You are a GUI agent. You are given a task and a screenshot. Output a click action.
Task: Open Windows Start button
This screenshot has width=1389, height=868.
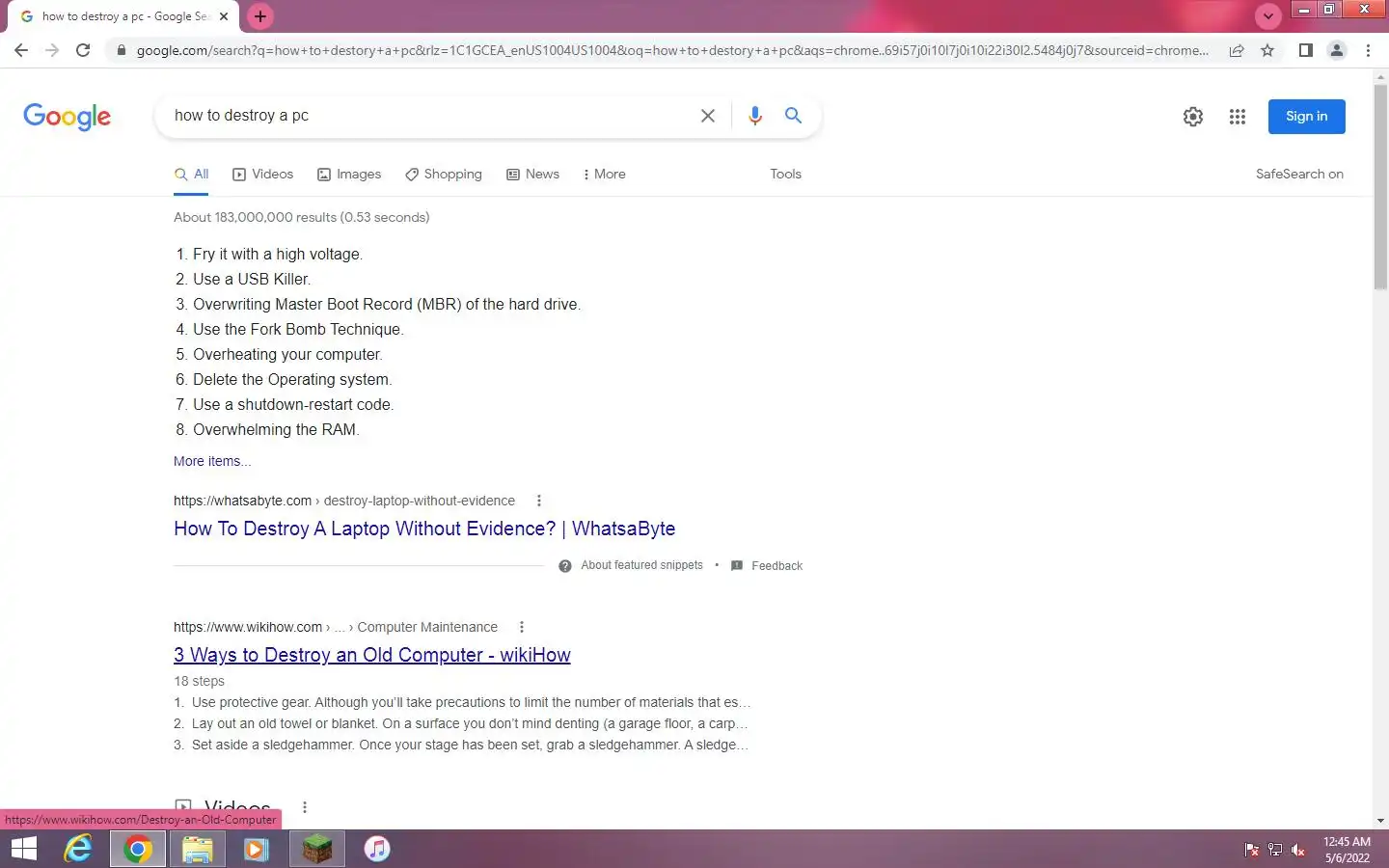pyautogui.click(x=23, y=849)
